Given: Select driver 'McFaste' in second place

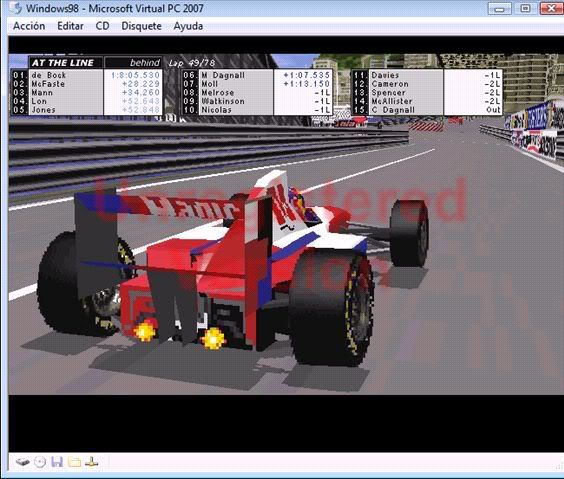Looking at the screenshot, I should click(x=48, y=84).
